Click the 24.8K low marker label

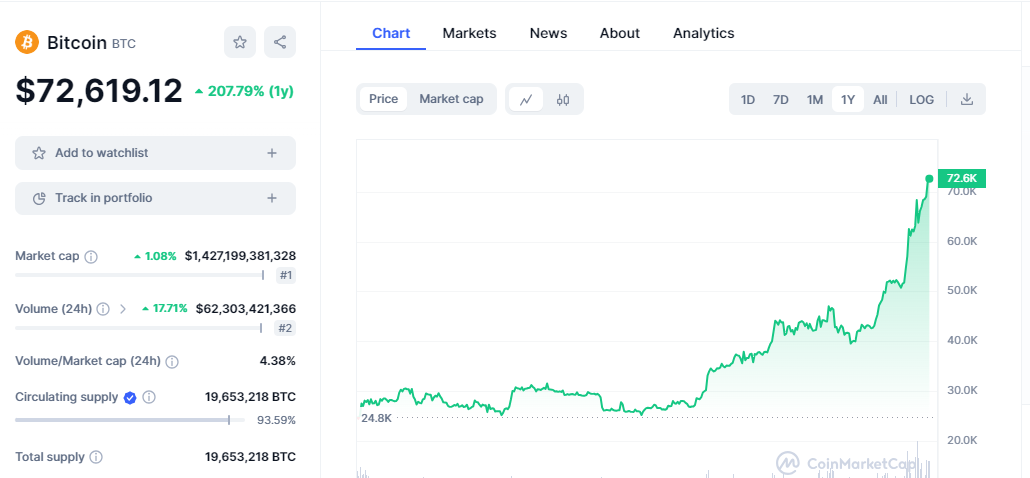(376, 418)
